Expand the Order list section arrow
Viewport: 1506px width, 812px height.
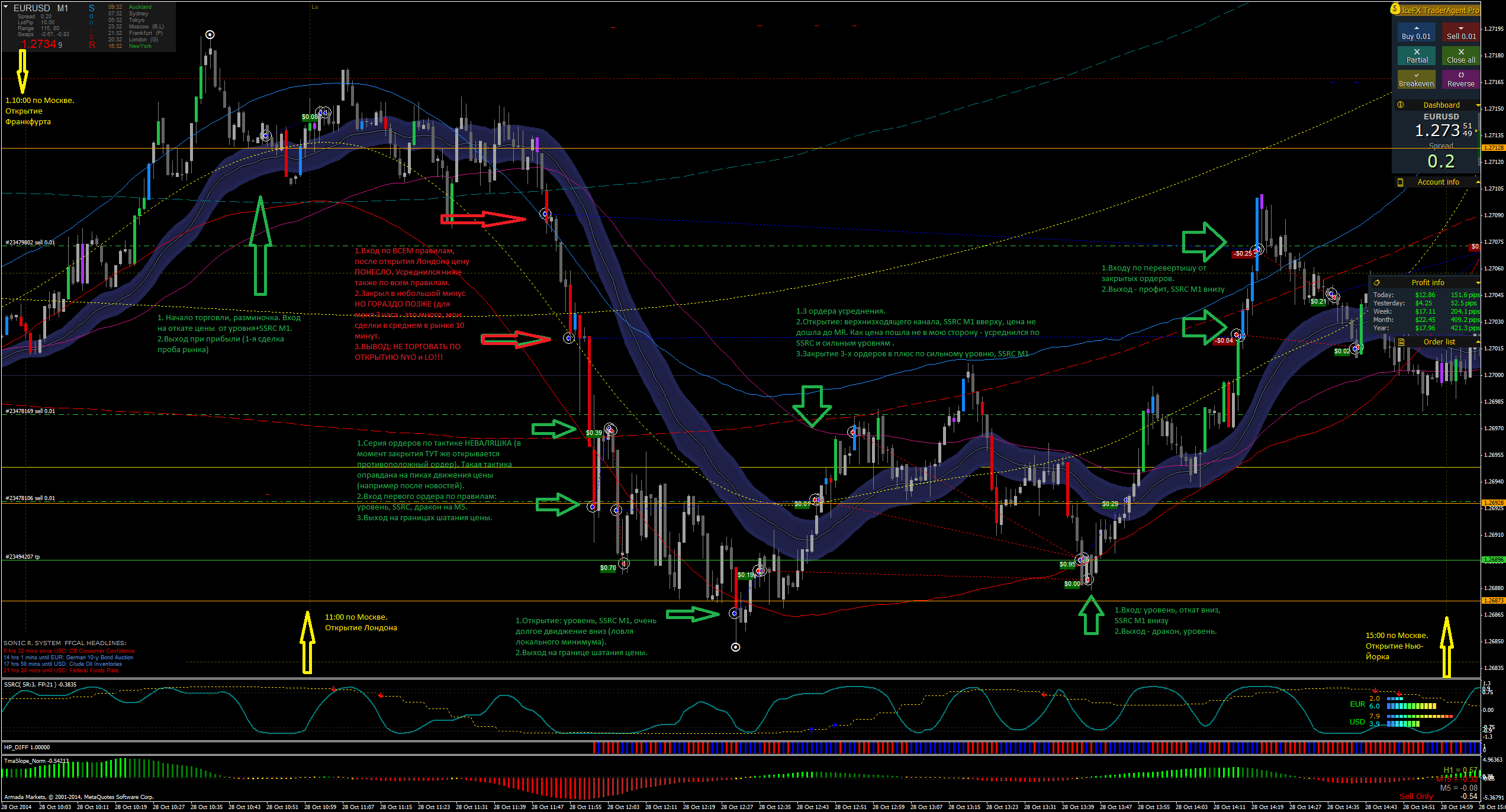1478,342
